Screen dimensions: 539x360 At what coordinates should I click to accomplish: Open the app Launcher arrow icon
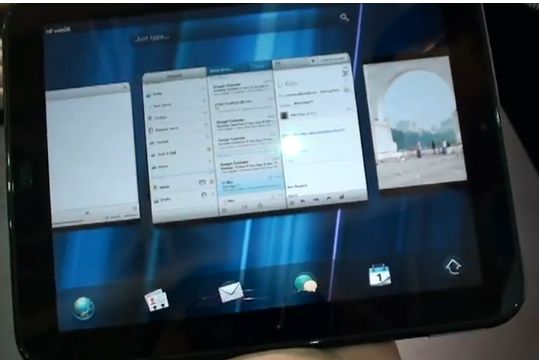(453, 267)
